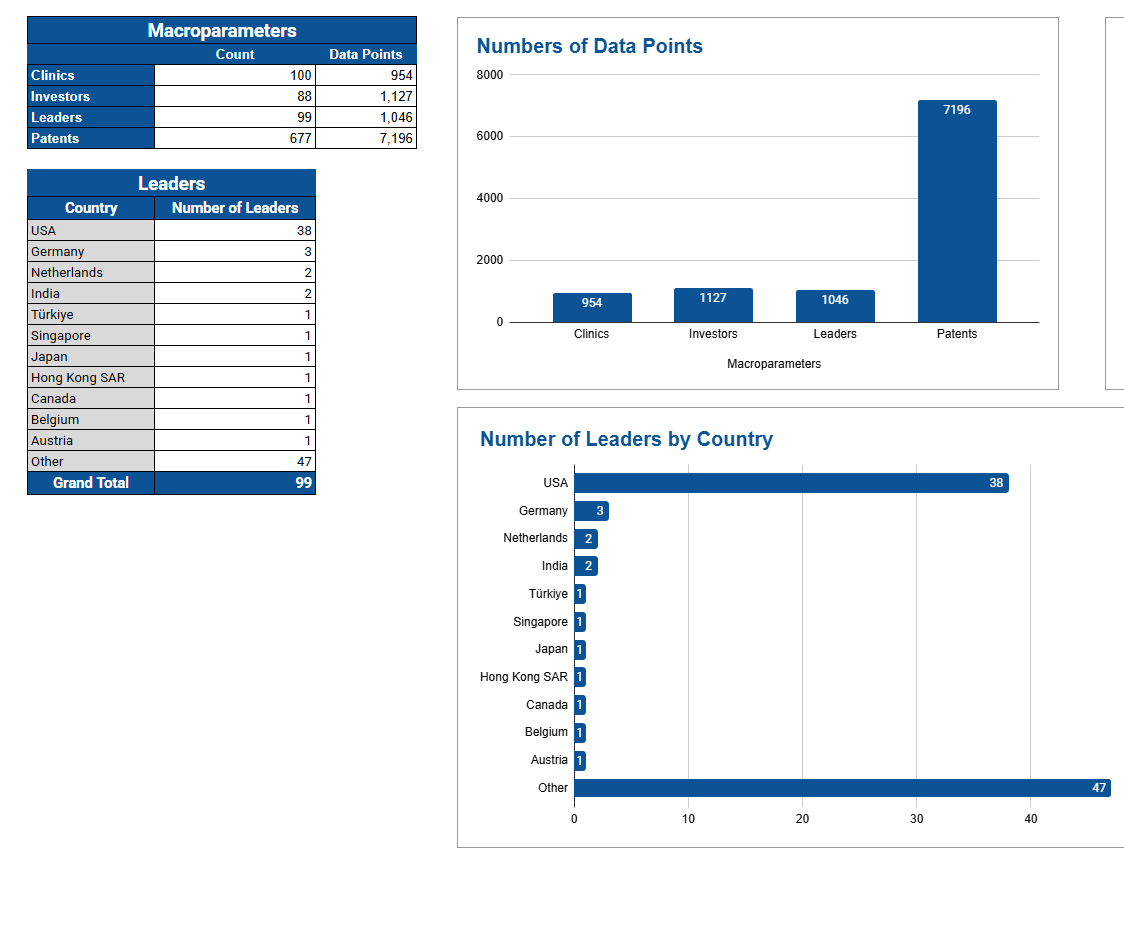Click the Macroparameters axis title under the bar chart
The width and height of the screenshot is (1124, 931).
click(773, 364)
